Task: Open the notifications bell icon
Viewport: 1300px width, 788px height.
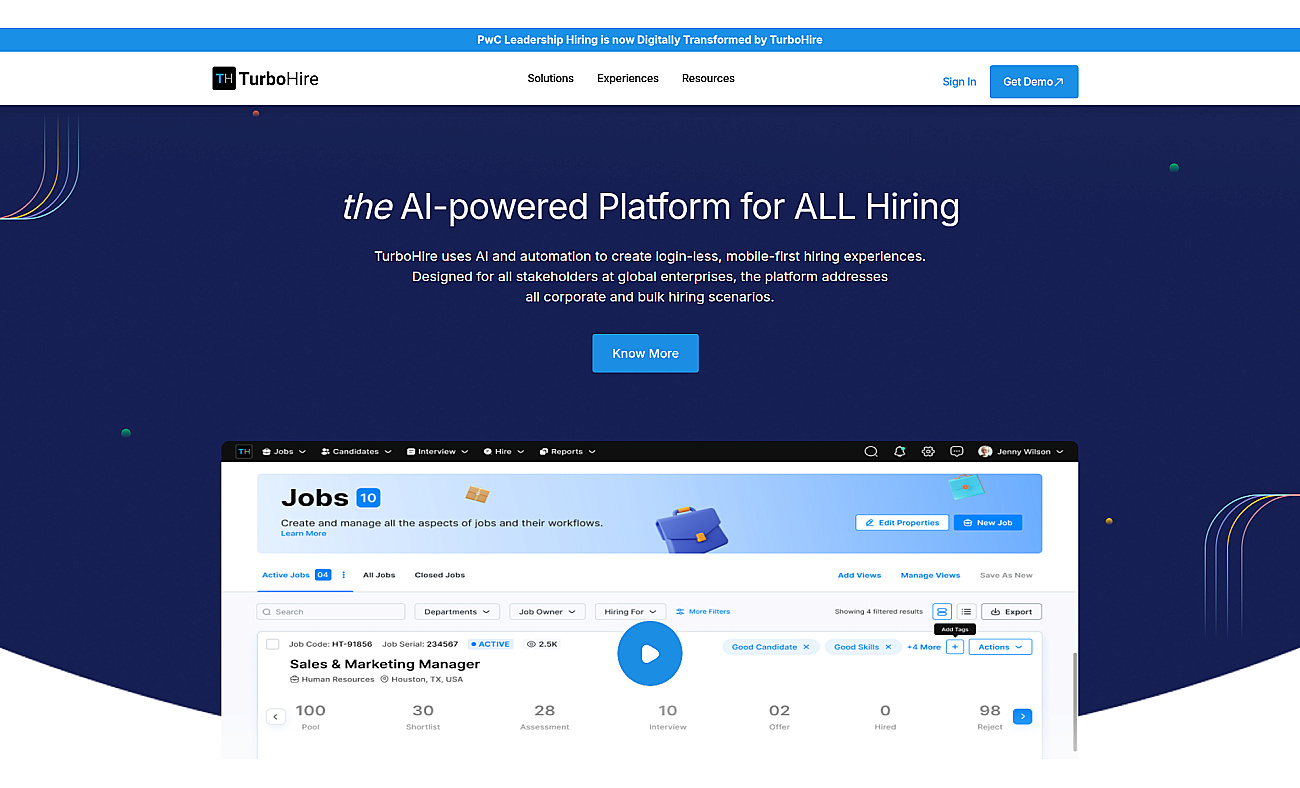Action: (x=900, y=452)
